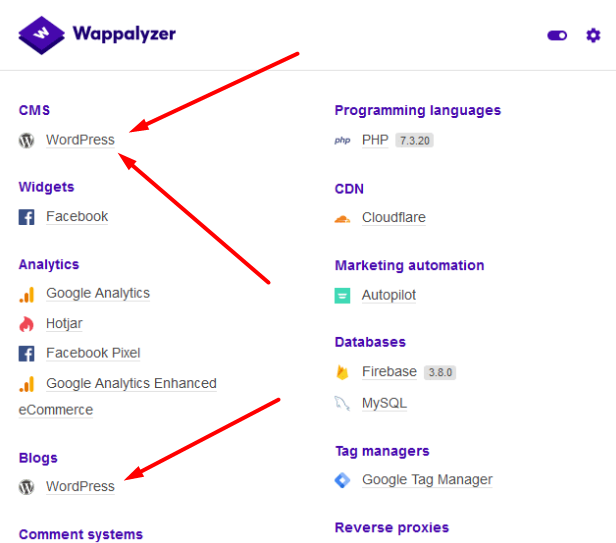Select the CMS category heading
The height and width of the screenshot is (543, 616).
pos(35,110)
